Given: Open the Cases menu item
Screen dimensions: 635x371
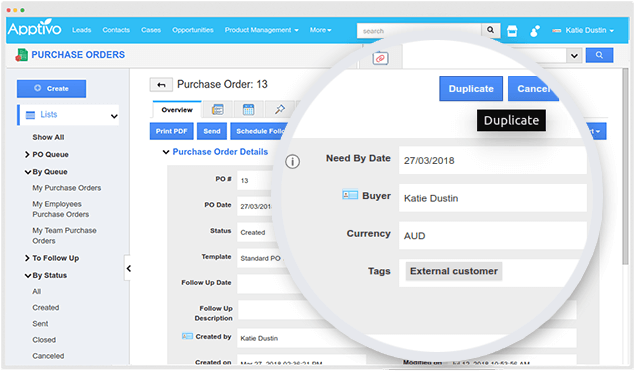Looking at the screenshot, I should pyautogui.click(x=151, y=30).
